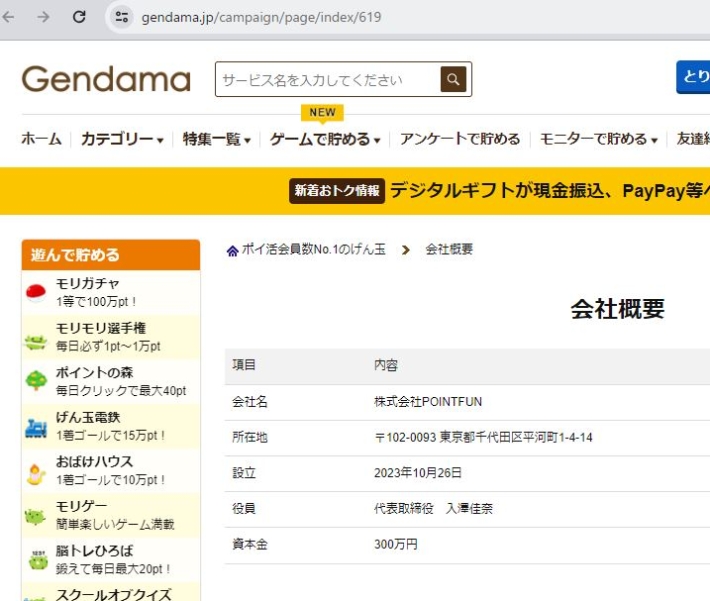Open げん玉電鉄 sidebar link

(111, 426)
